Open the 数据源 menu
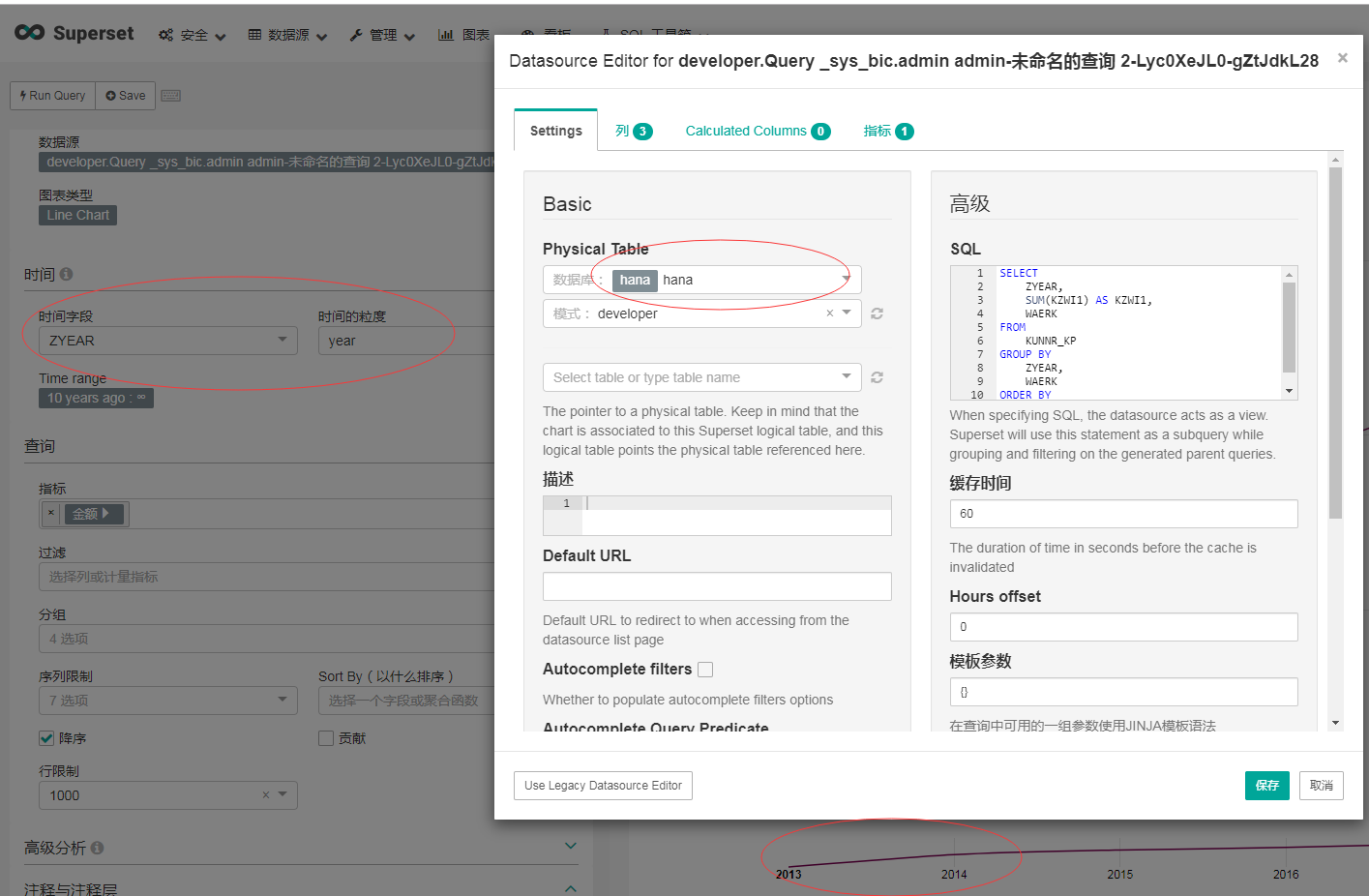Image resolution: width=1369 pixels, height=896 pixels. click(287, 36)
